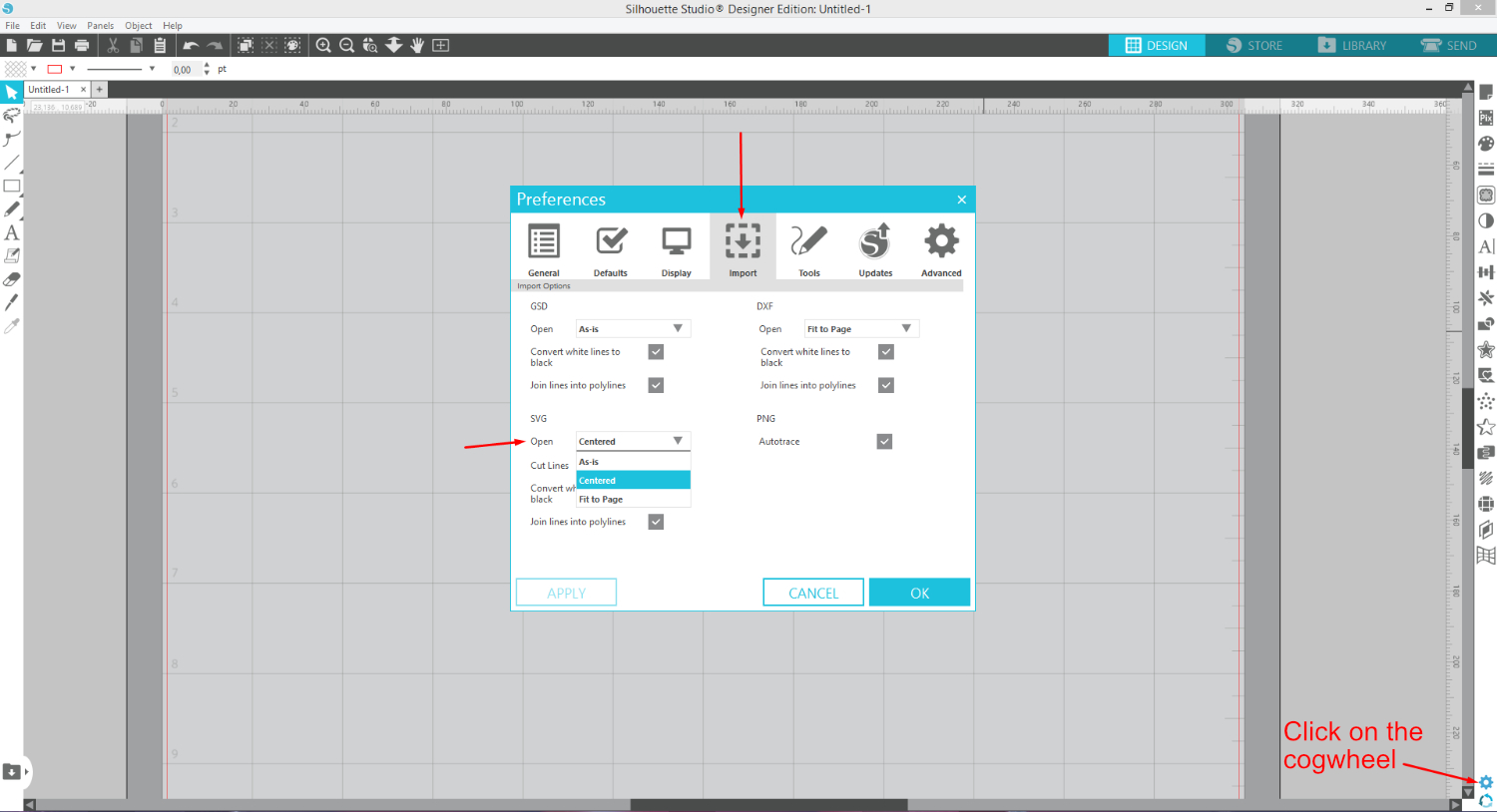This screenshot has width=1497, height=812.
Task: Click the preferences cogwheel icon
Action: tap(1486, 782)
